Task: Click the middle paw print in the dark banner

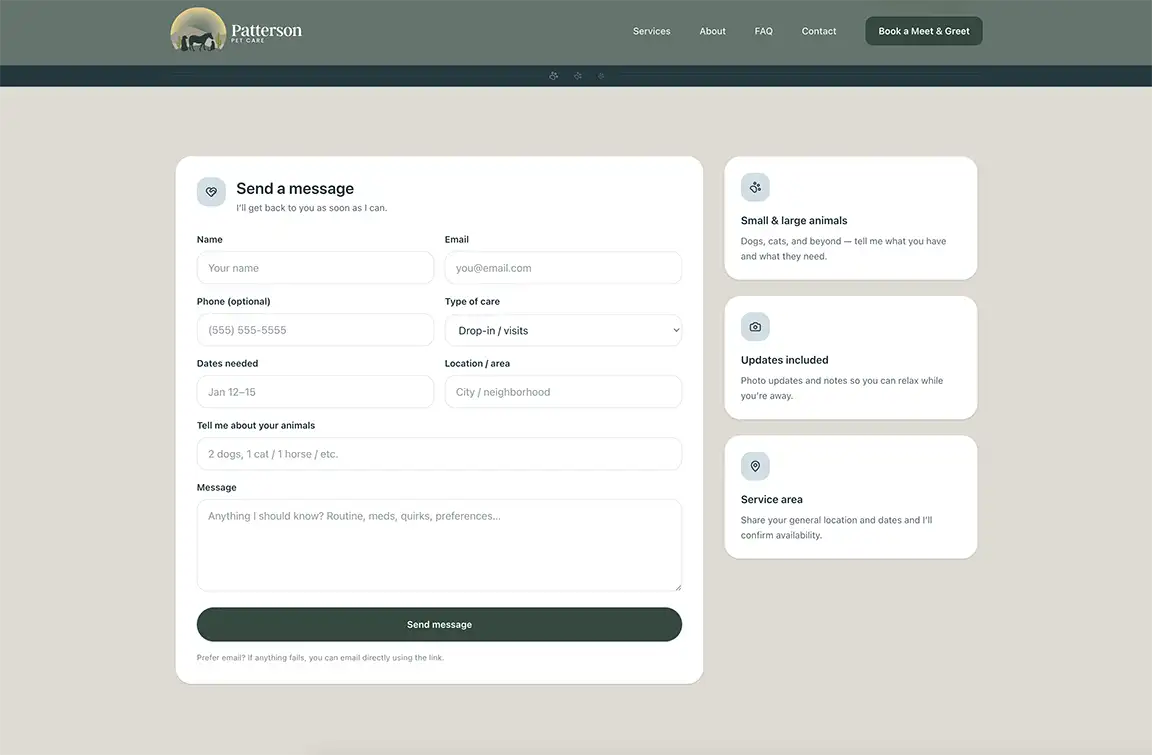Action: coord(578,76)
